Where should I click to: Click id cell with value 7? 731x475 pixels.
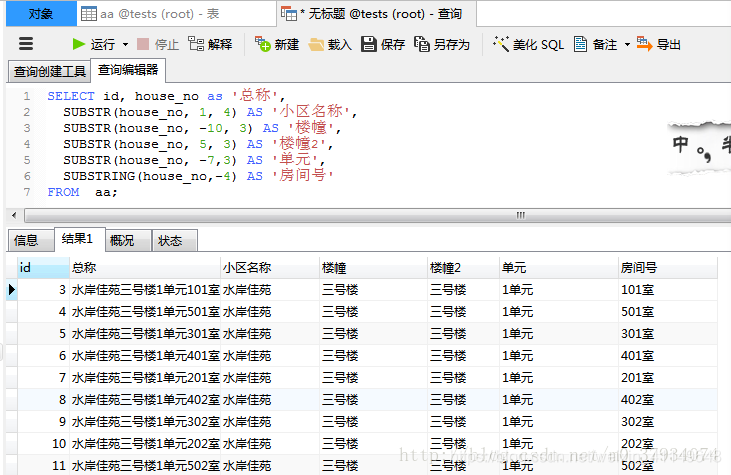point(43,378)
